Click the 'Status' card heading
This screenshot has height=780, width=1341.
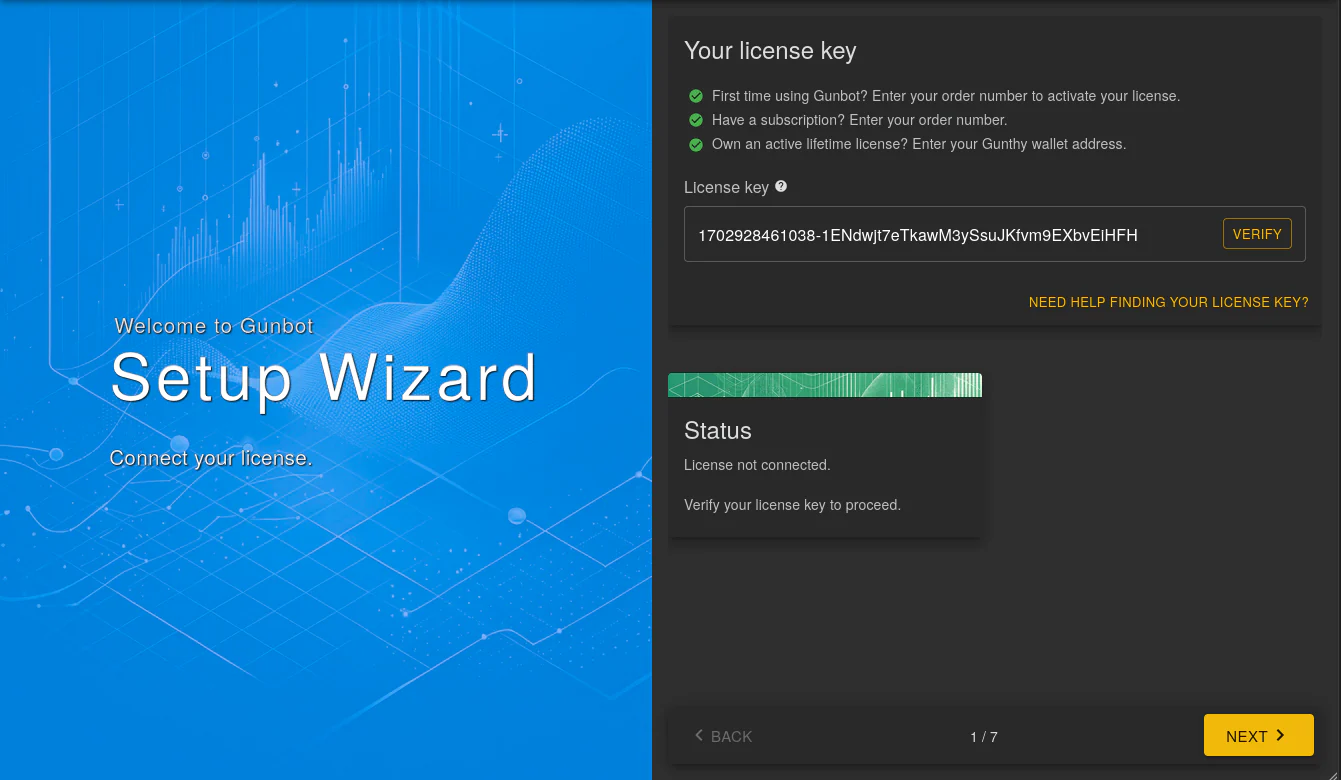tap(718, 431)
